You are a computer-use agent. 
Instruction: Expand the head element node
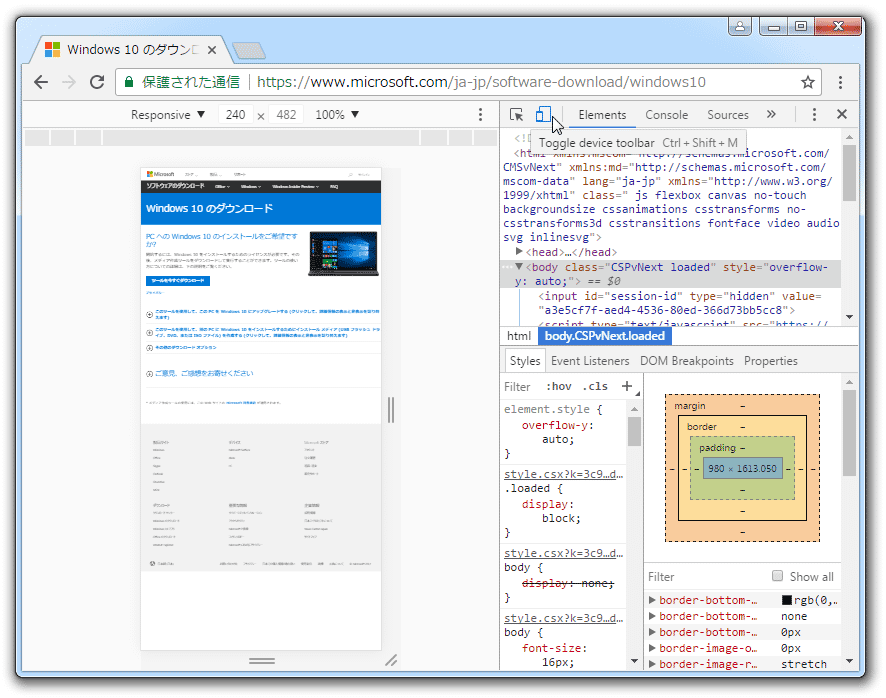pyautogui.click(x=519, y=252)
